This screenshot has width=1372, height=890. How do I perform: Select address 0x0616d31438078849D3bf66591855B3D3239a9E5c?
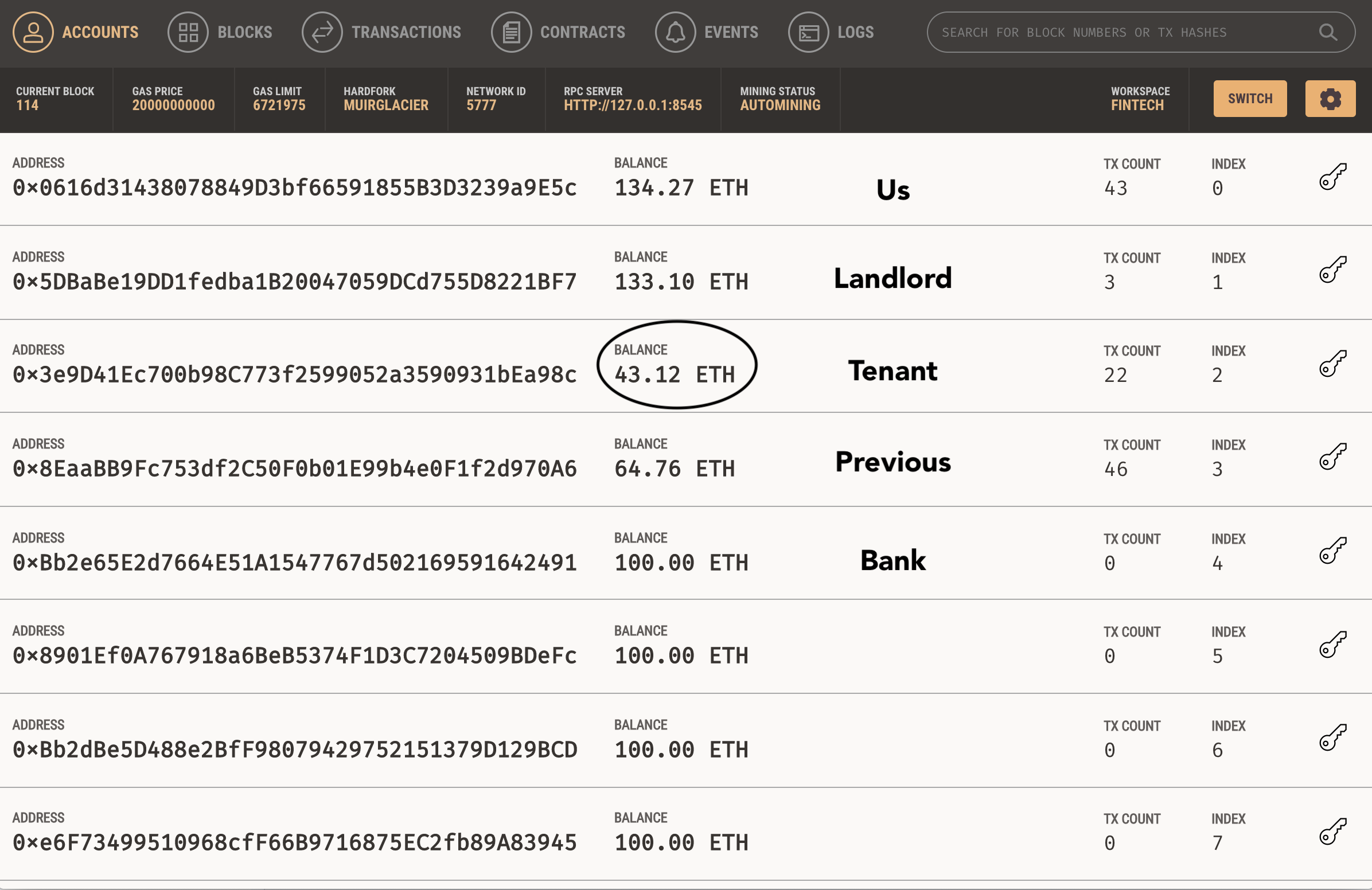295,188
